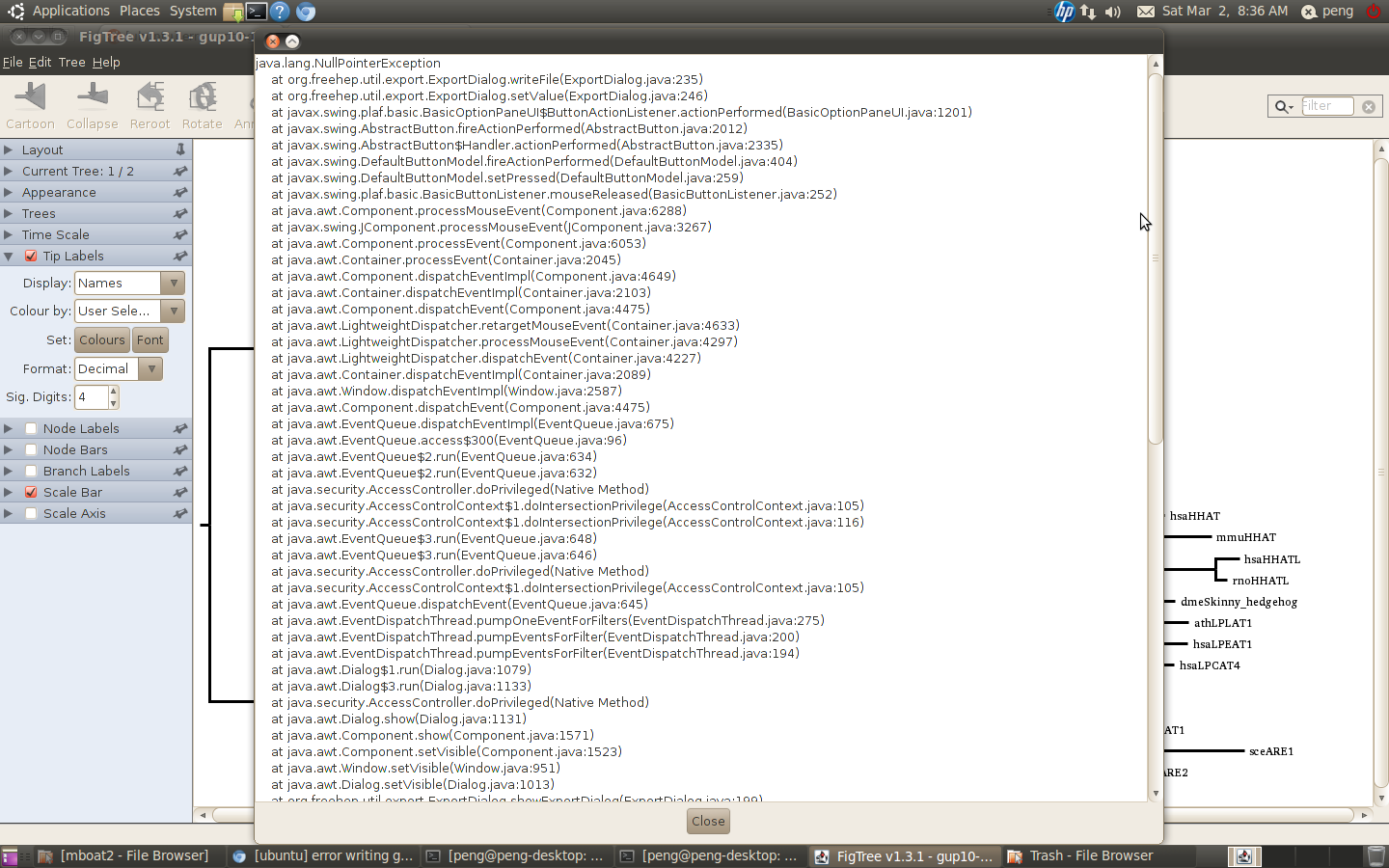Disable the Scale Bar checkbox
Viewport: 1389px width, 868px height.
(x=31, y=493)
